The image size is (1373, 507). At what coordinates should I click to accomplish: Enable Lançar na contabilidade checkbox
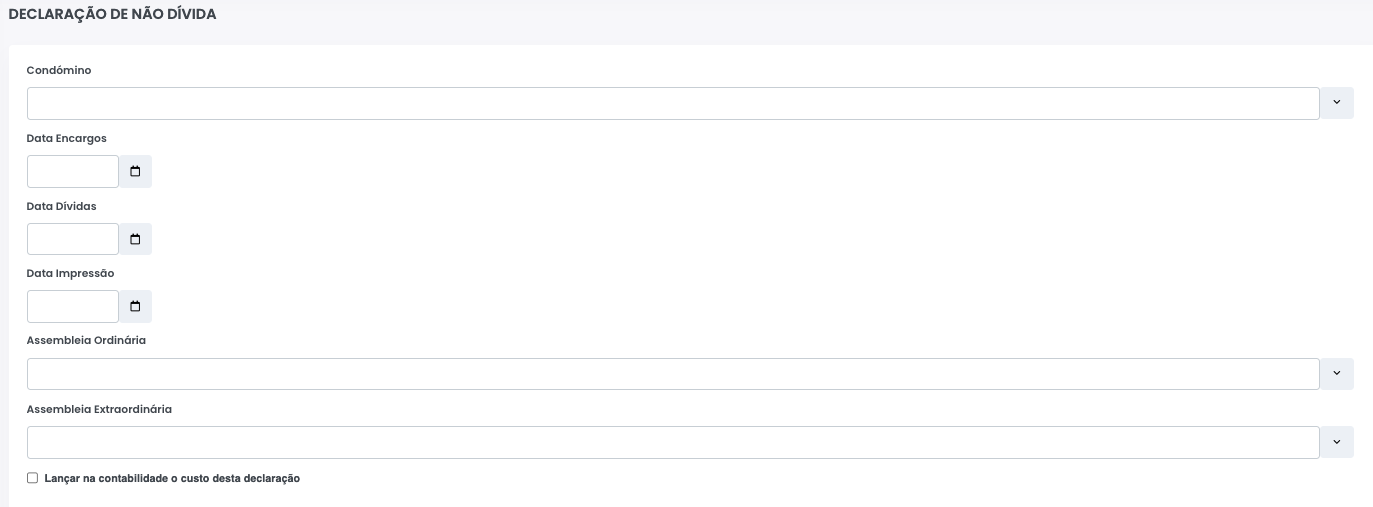pos(33,478)
